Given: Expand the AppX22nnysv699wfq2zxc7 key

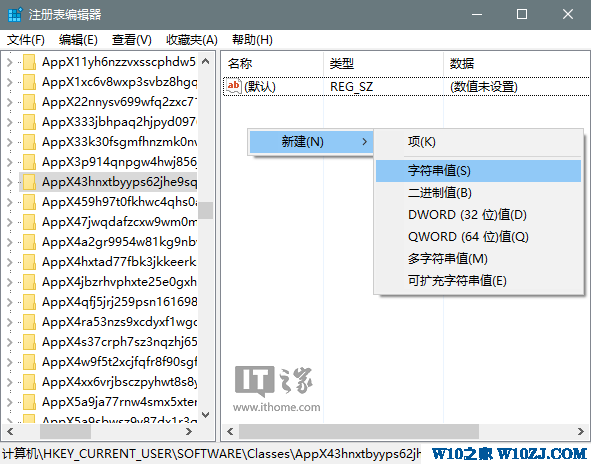Looking at the screenshot, I should (x=10, y=102).
